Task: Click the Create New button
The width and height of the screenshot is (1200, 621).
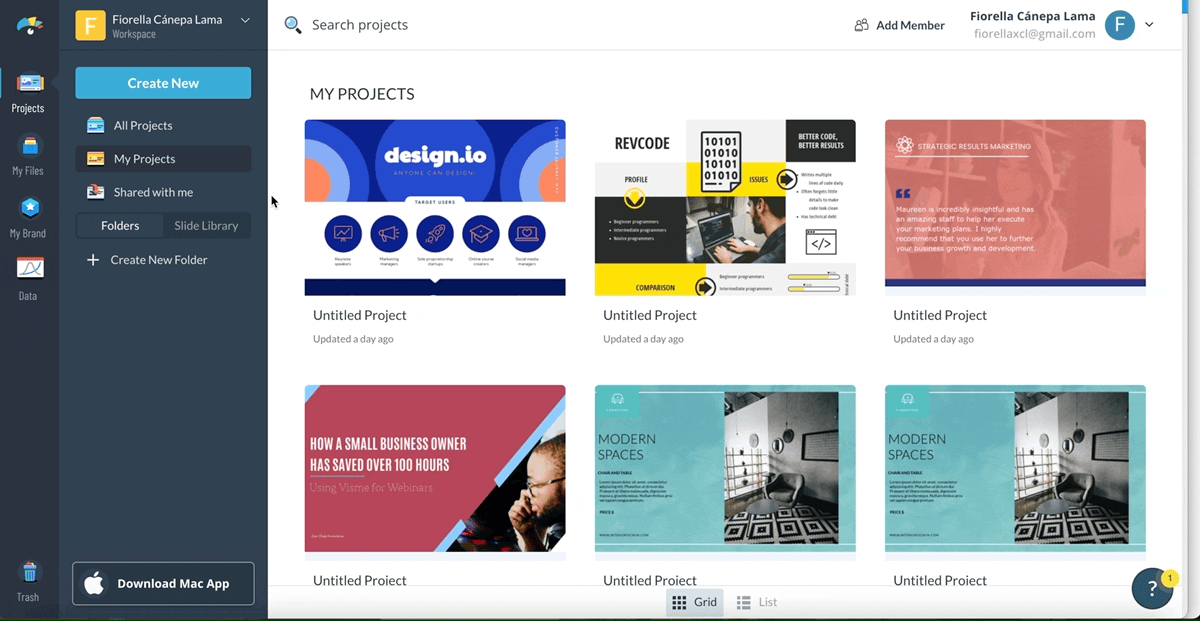Action: pos(163,83)
